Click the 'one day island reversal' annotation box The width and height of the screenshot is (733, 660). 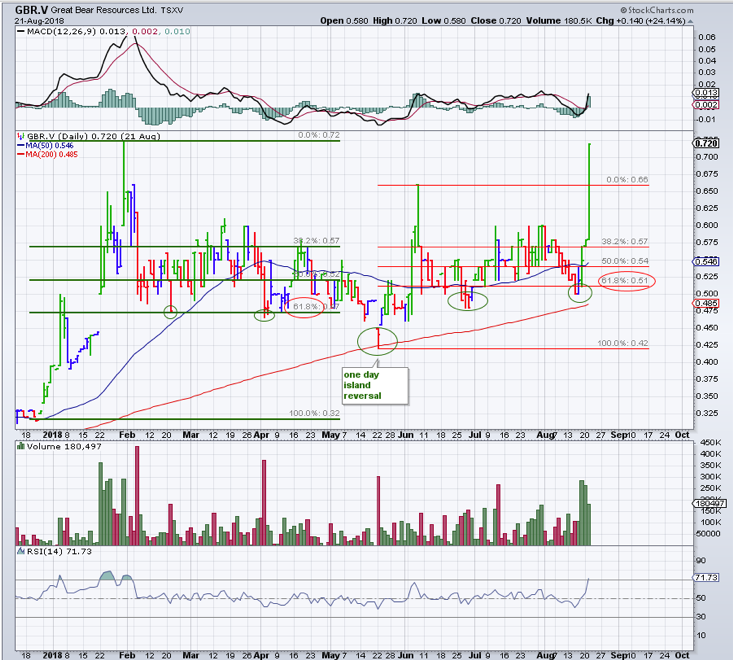[x=375, y=386]
